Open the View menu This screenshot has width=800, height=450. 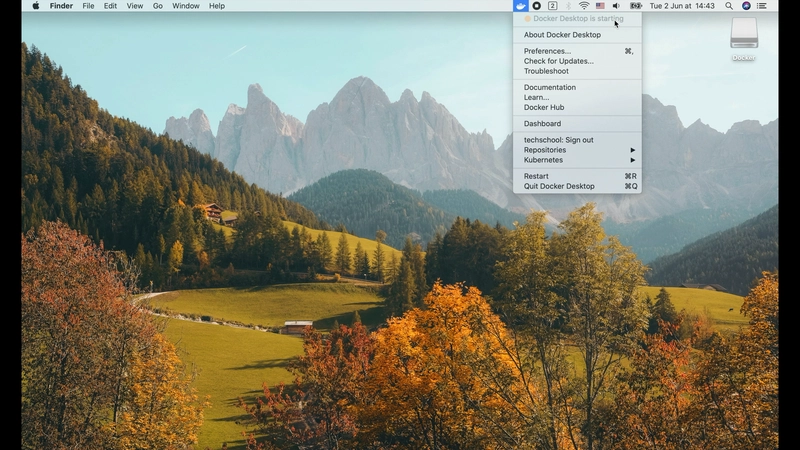click(135, 6)
